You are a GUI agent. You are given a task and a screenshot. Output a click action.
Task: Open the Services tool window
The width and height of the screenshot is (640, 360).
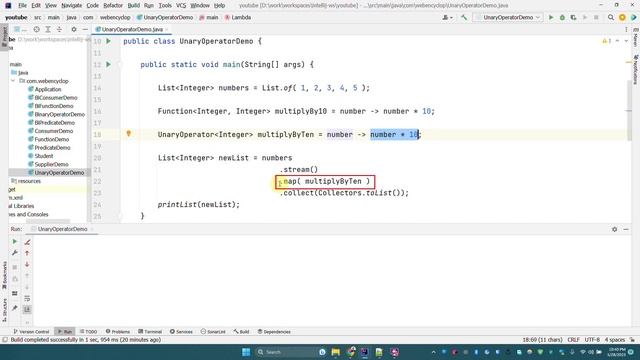(181, 331)
